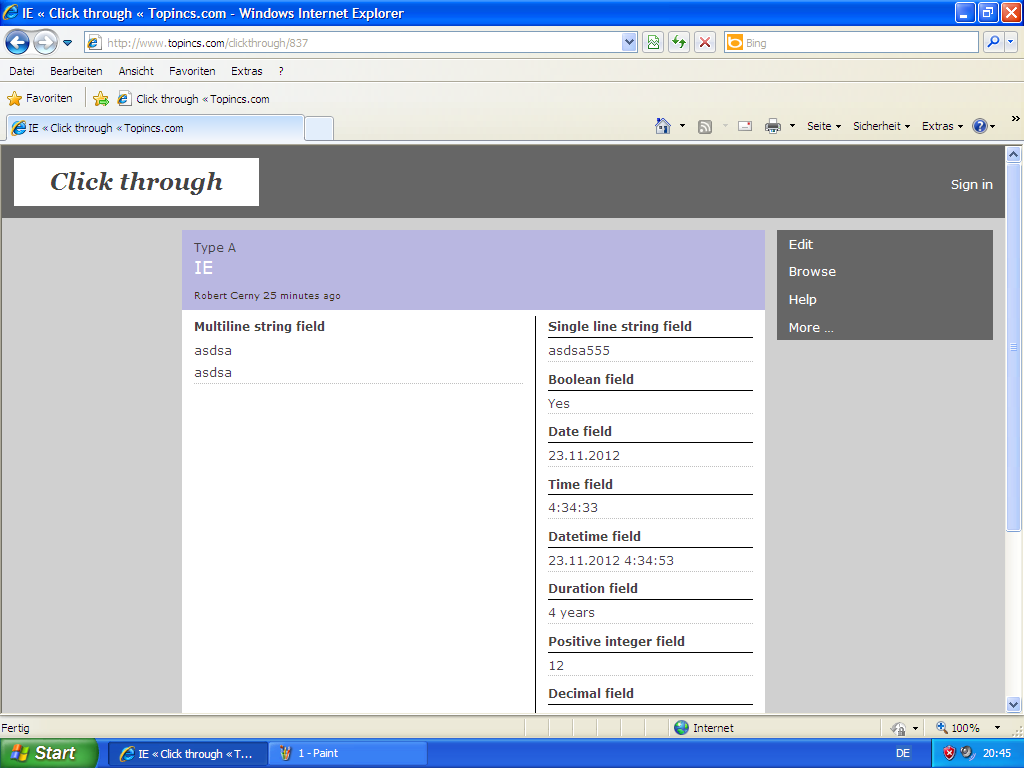
Task: Open the Ansicht menu
Action: 136,71
